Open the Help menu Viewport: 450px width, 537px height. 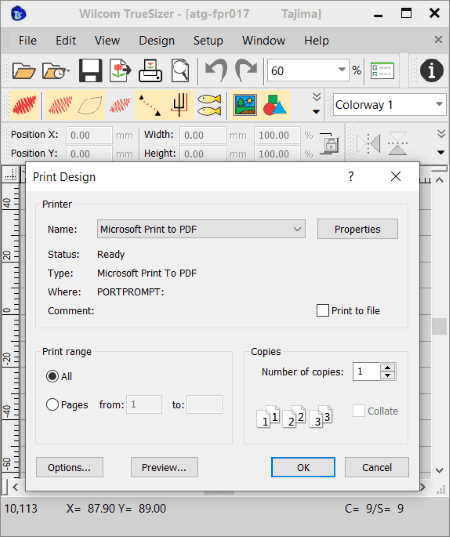[316, 40]
